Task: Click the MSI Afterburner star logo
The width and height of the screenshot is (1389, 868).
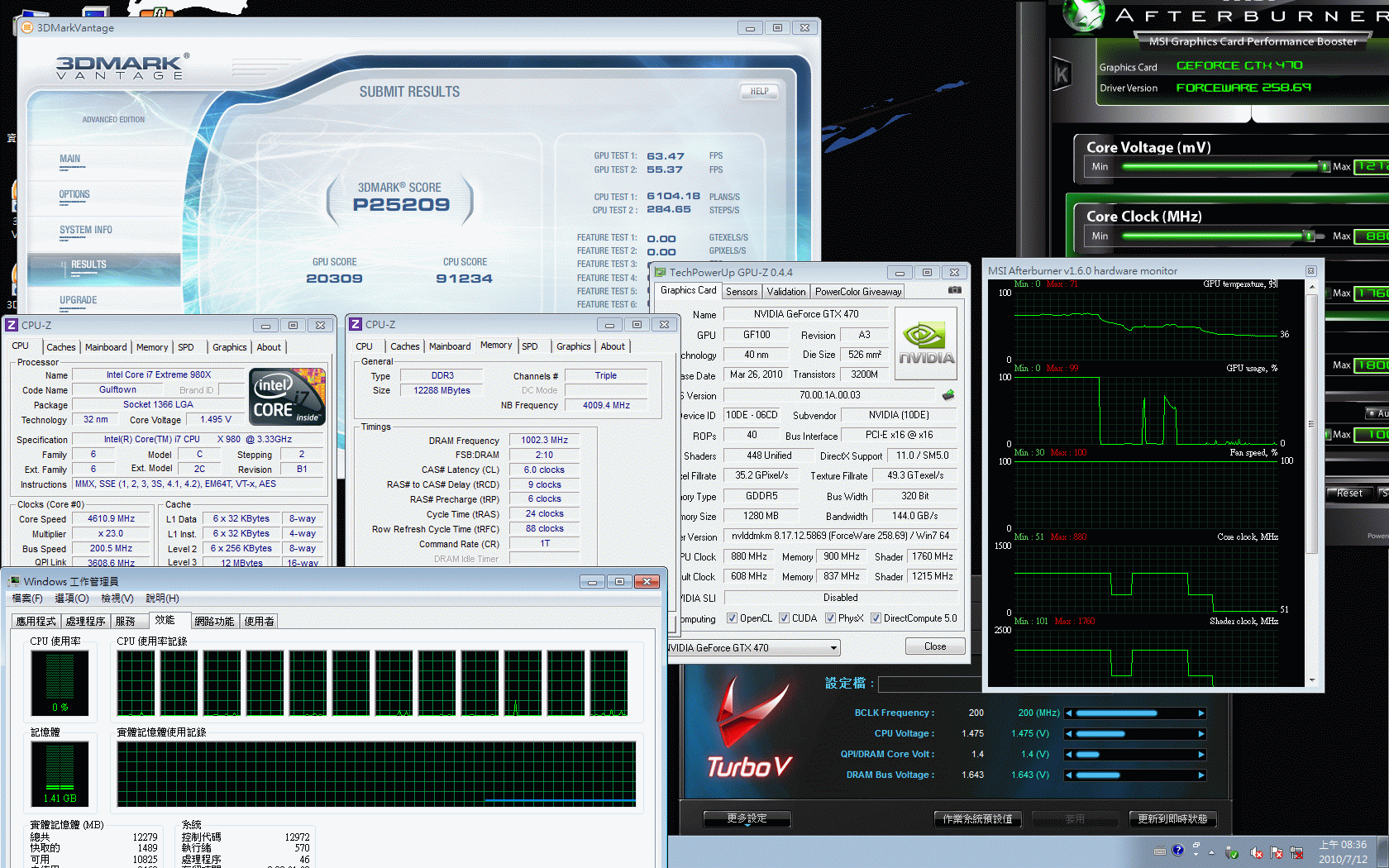Action: click(1084, 14)
